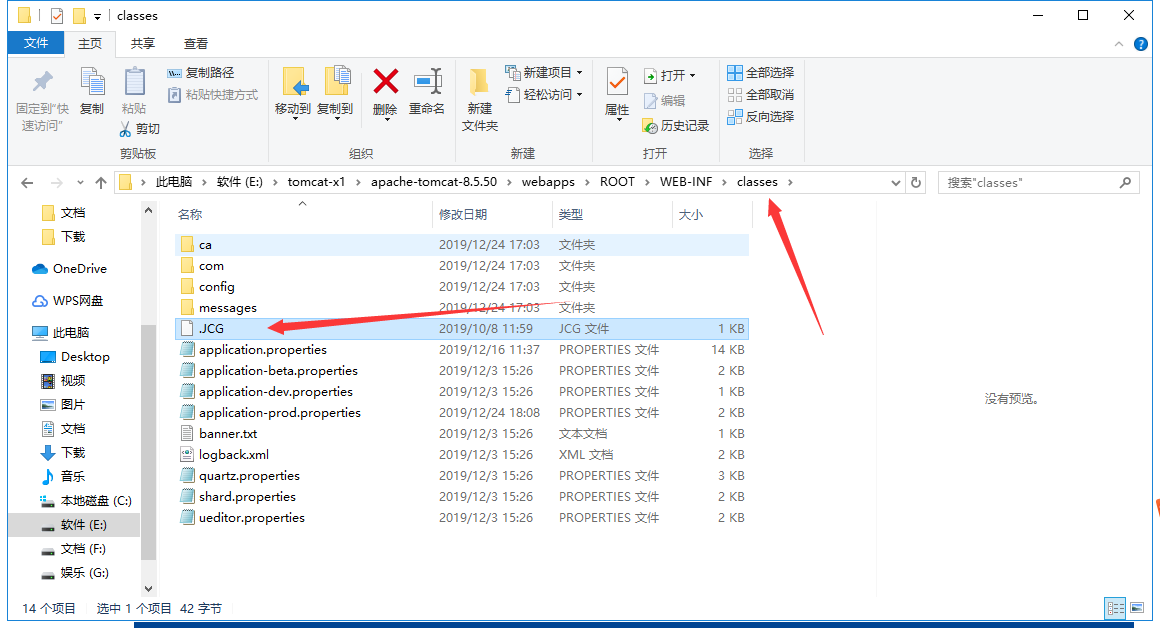Open the Recent locations dropdown arrow
This screenshot has height=628, width=1160.
80,183
